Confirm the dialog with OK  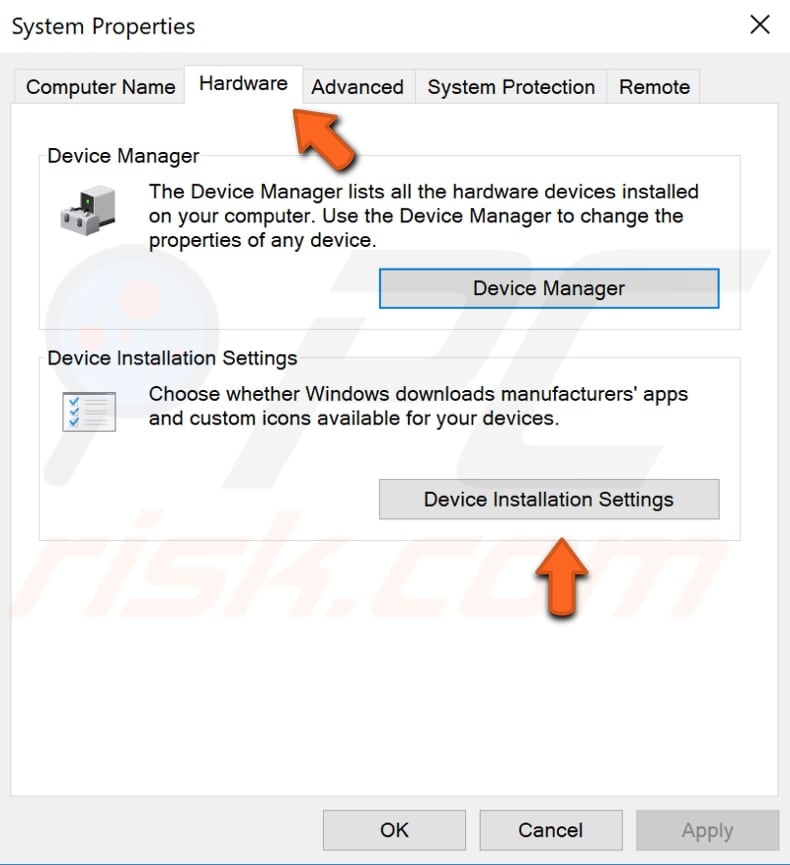click(394, 830)
